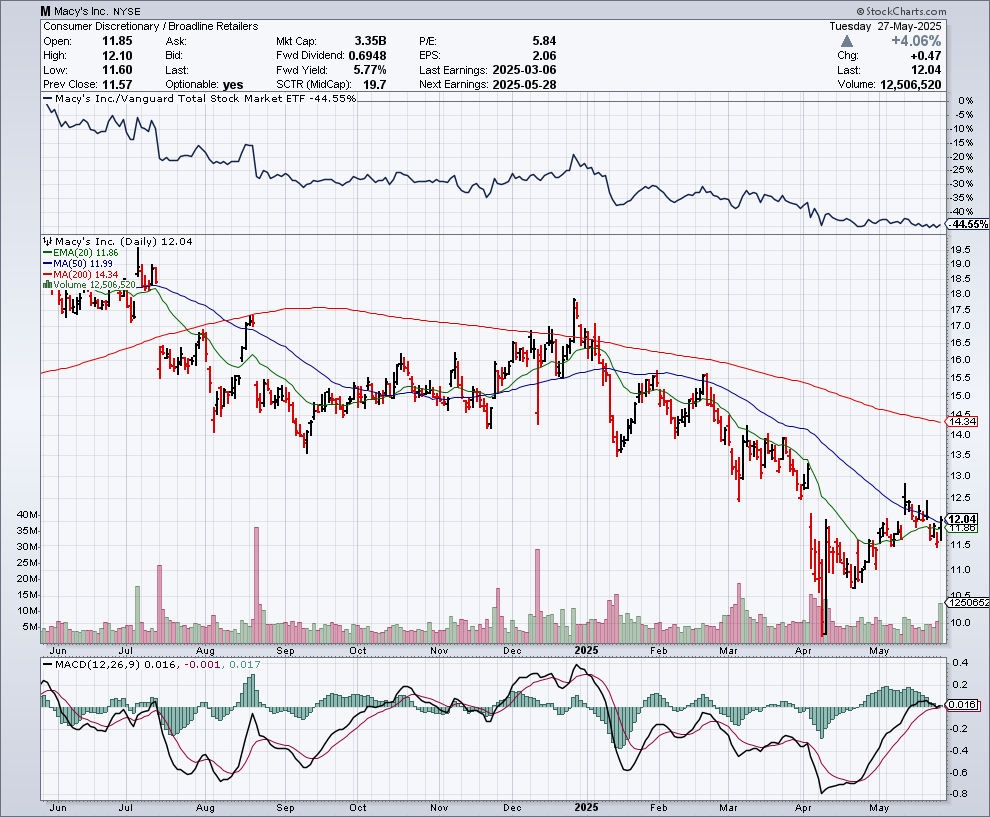Click the P/E value 5.84
This screenshot has height=817, width=990.
click(544, 41)
